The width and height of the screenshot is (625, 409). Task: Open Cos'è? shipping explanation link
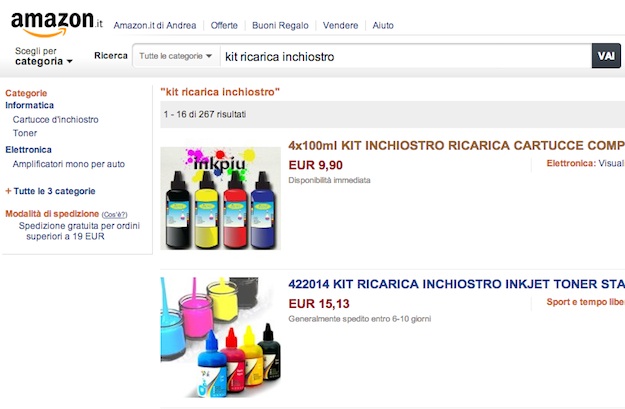click(x=114, y=215)
